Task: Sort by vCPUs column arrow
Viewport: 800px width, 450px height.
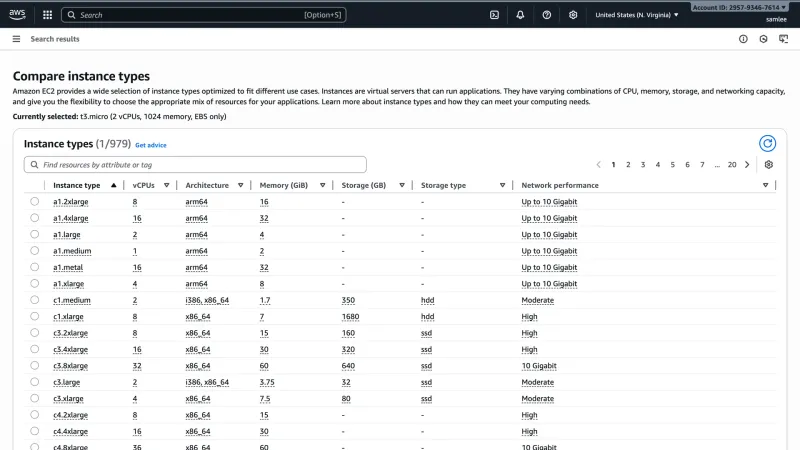Action: coord(166,185)
